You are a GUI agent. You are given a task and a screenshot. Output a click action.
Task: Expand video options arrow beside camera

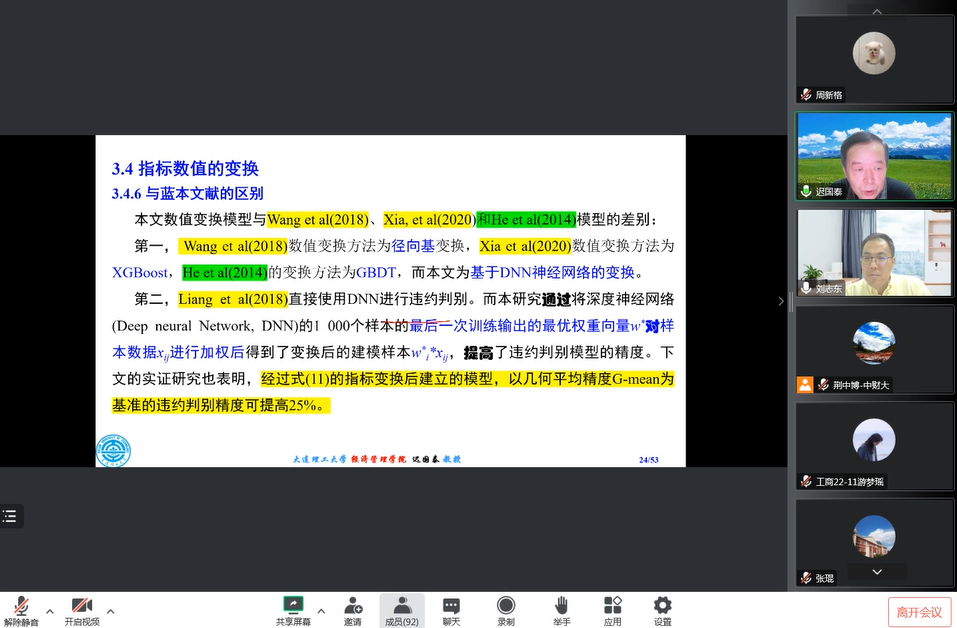110,611
